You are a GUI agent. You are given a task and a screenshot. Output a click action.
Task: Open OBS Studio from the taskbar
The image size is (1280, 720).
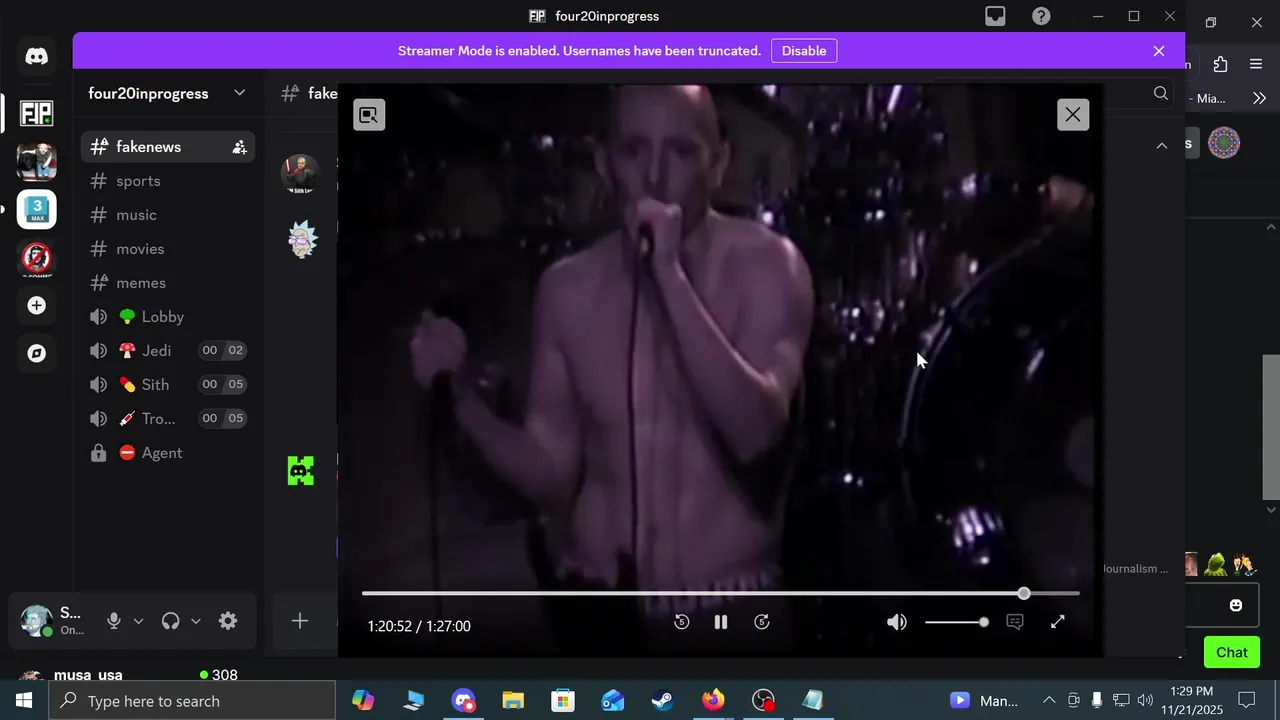coord(764,701)
